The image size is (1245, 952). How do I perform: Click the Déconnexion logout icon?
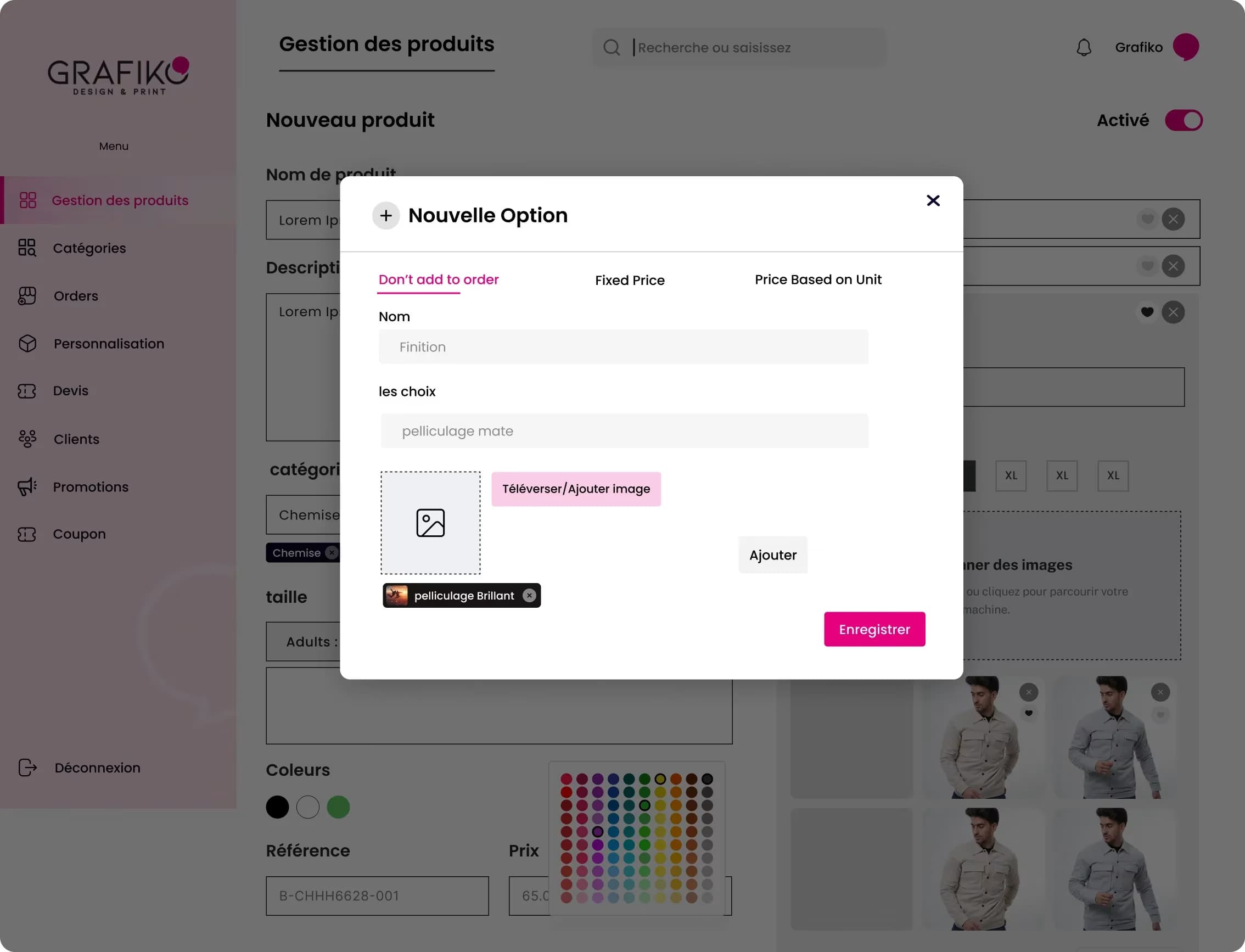27,768
